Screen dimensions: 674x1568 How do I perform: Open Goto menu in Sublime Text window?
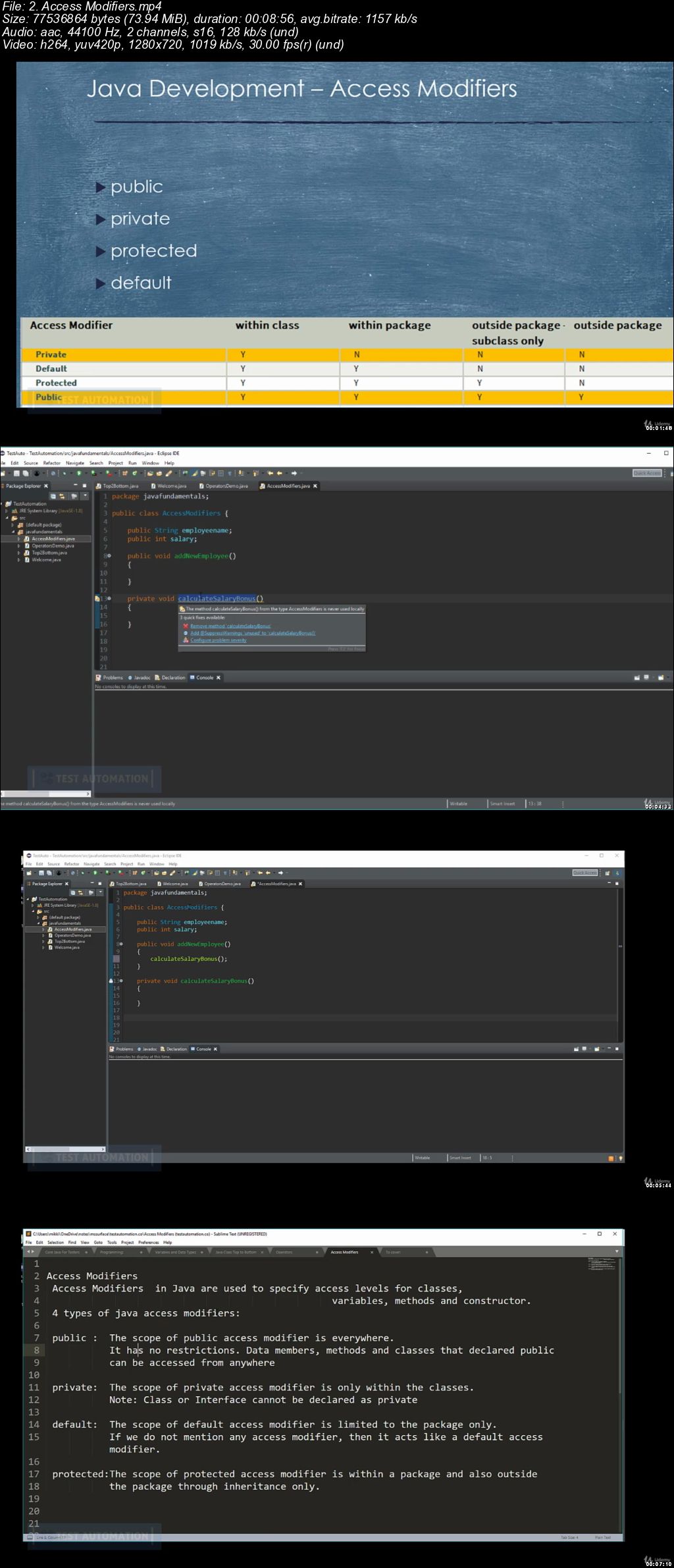coord(98,1242)
